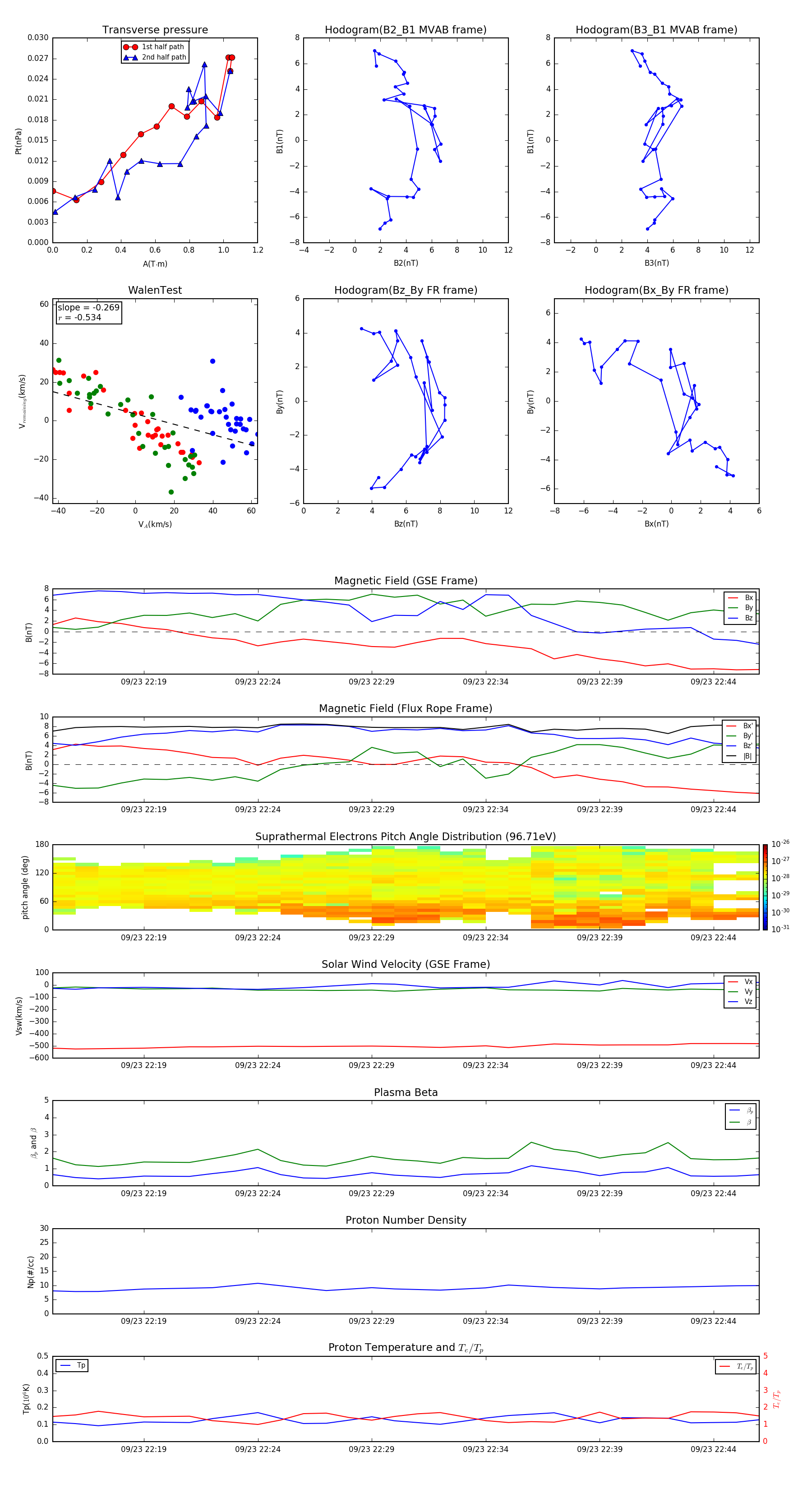Click the "Np(#/cc)" y-axis label
Image resolution: width=812 pixels, height=1489 pixels.
click(31, 1272)
